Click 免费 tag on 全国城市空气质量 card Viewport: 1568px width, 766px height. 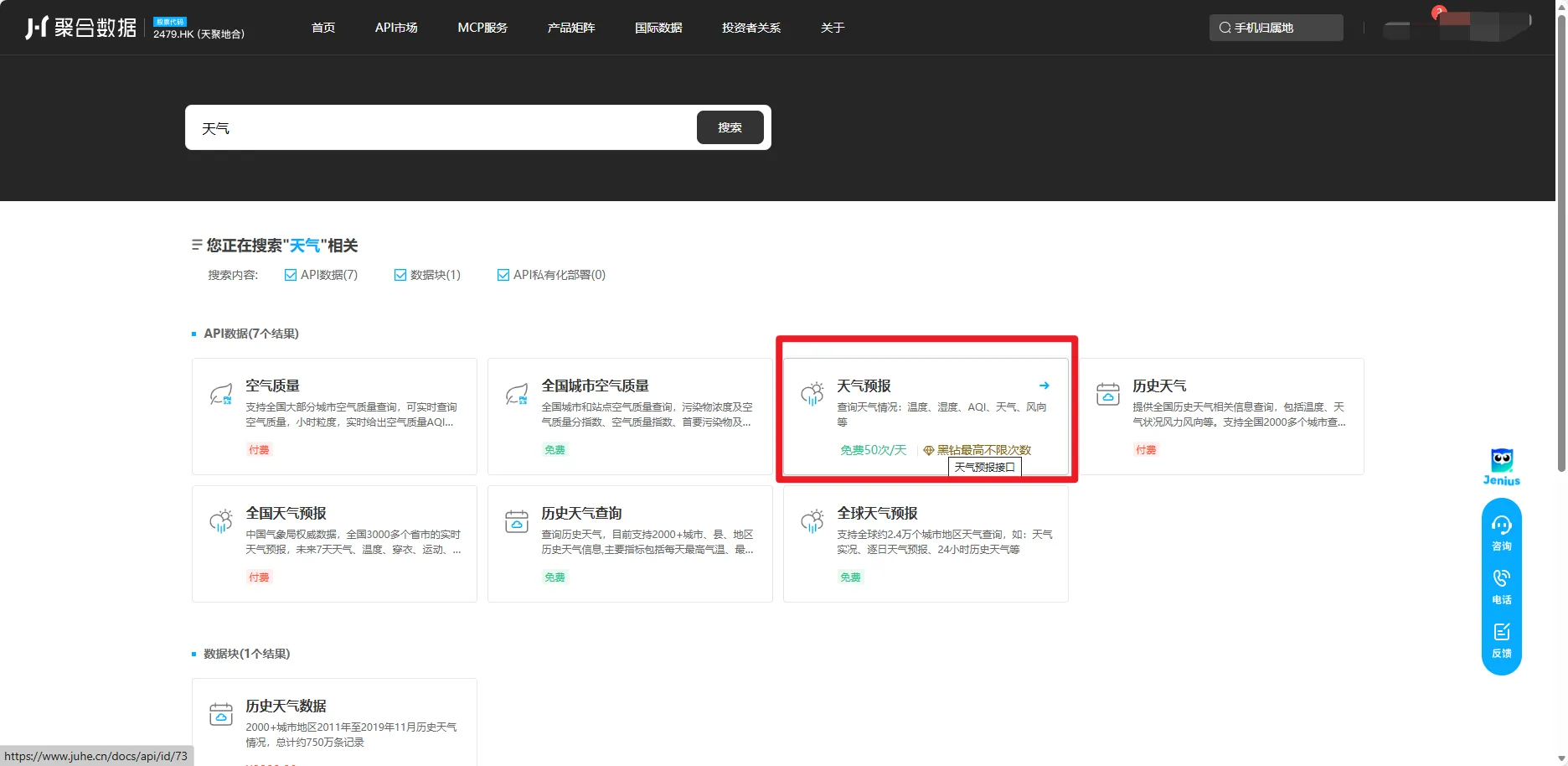[554, 450]
